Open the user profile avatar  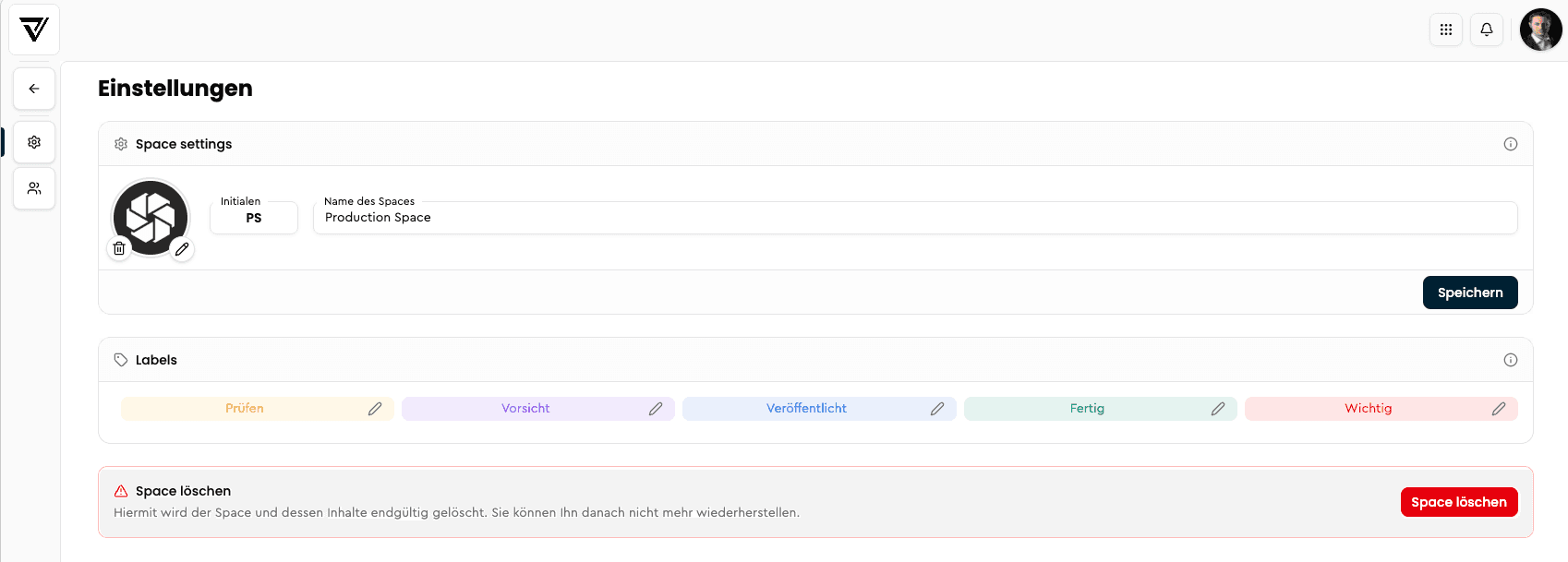pyautogui.click(x=1541, y=30)
